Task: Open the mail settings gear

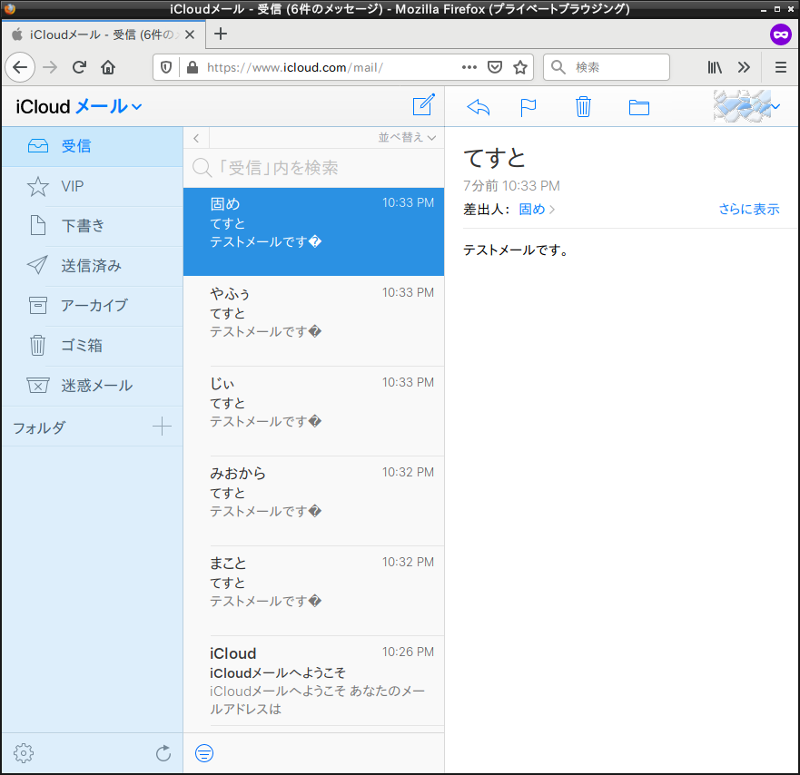Action: [x=23, y=753]
